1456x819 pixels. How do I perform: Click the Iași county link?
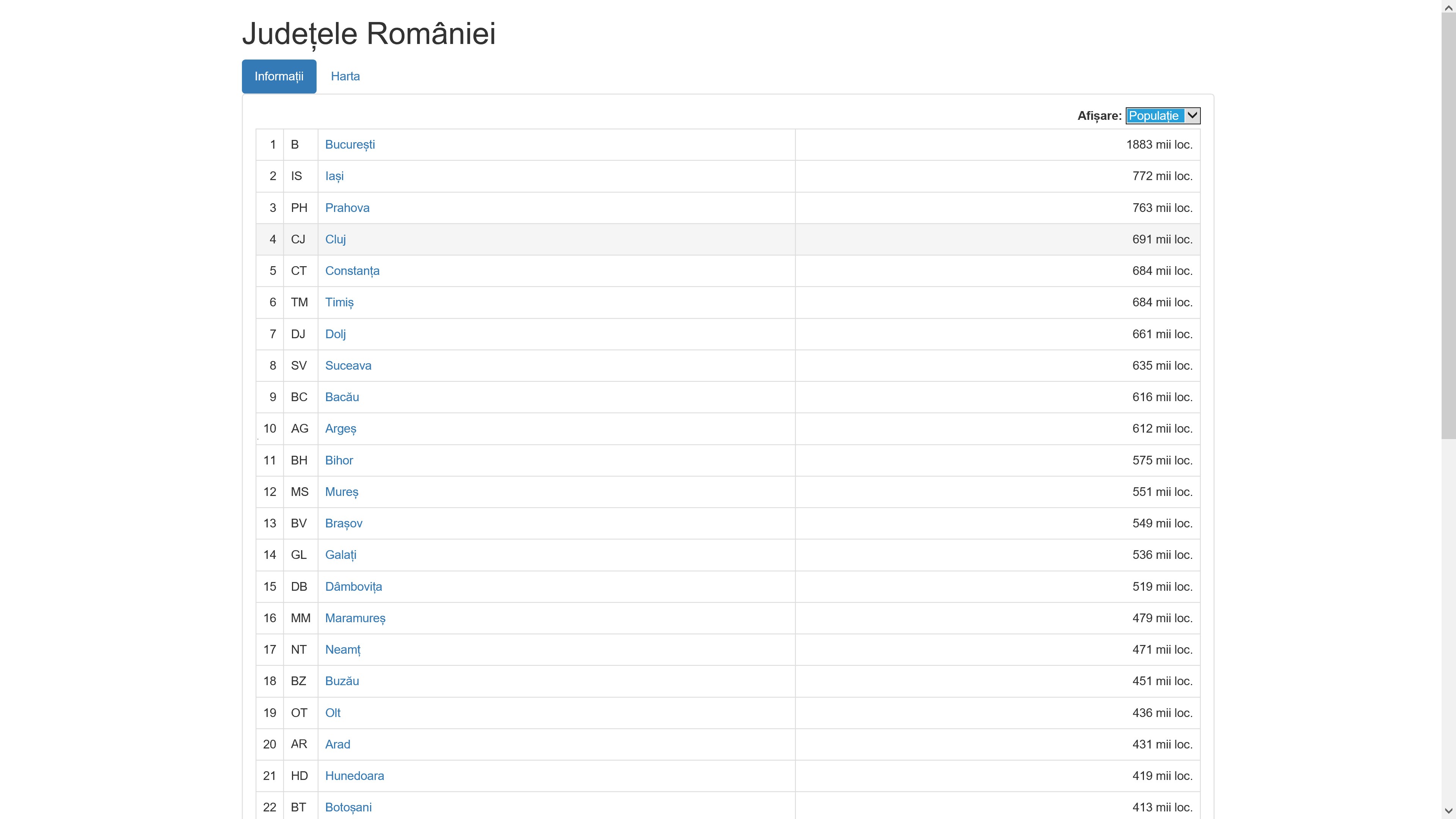pos(334,176)
